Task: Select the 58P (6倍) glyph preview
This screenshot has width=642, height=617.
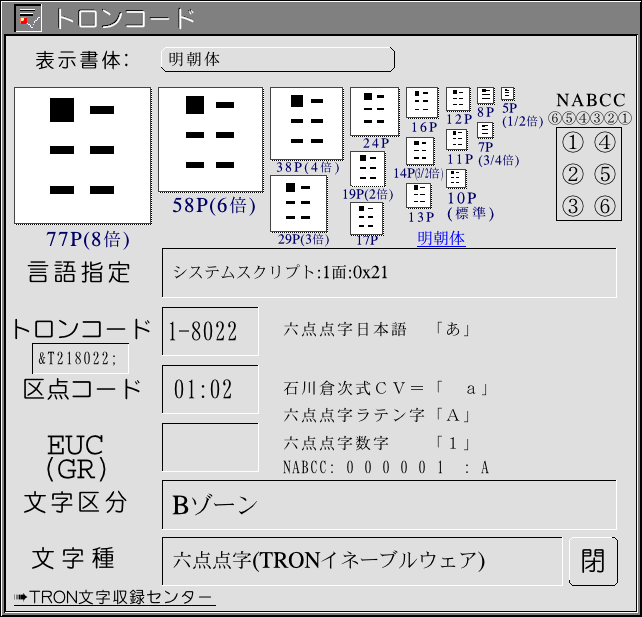Action: (x=210, y=139)
